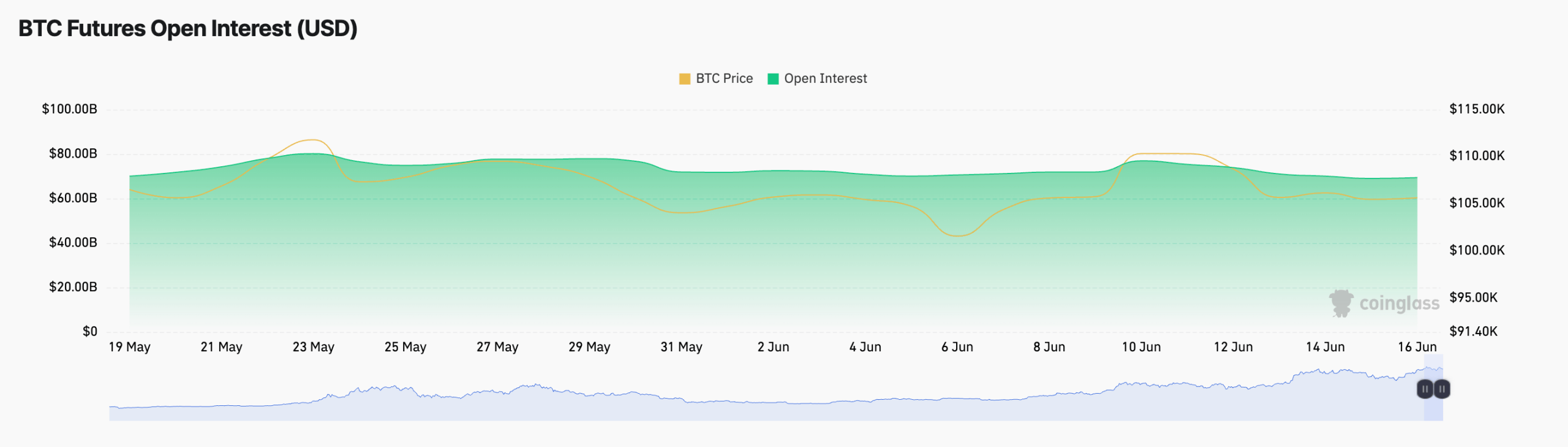1568x447 pixels.
Task: Click the 10 Jun date label
Action: 1141,347
